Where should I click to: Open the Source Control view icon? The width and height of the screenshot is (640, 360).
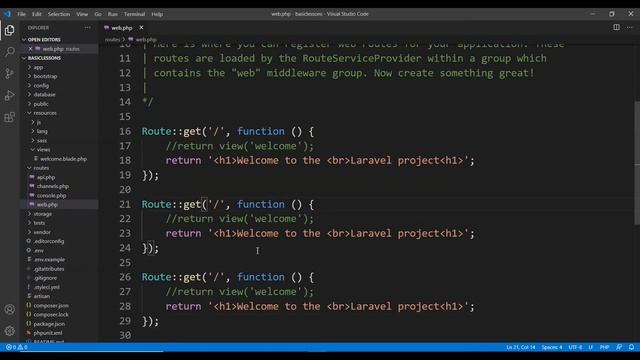9,73
